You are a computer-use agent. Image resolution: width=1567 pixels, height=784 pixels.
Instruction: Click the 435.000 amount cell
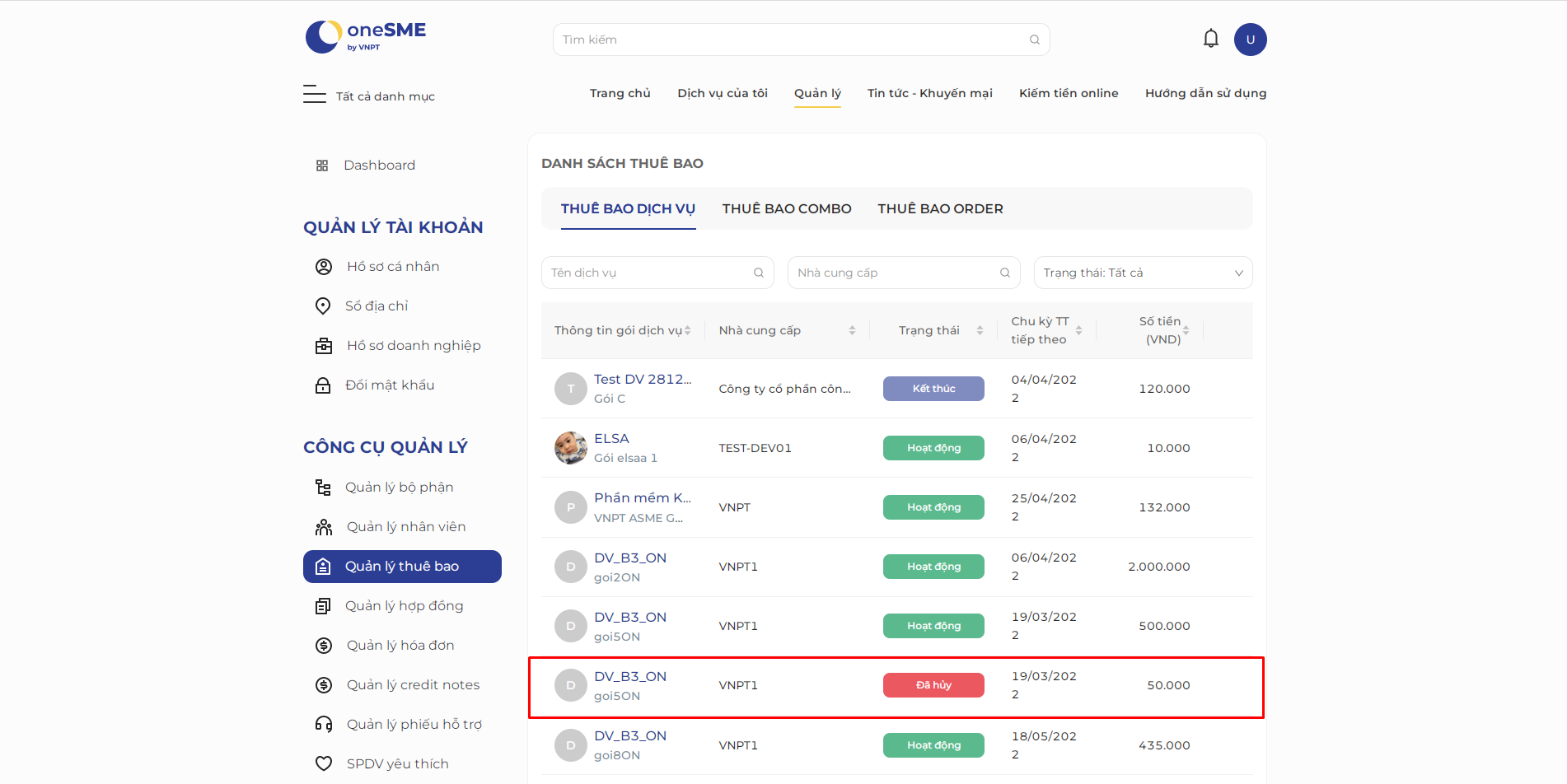tap(1164, 745)
